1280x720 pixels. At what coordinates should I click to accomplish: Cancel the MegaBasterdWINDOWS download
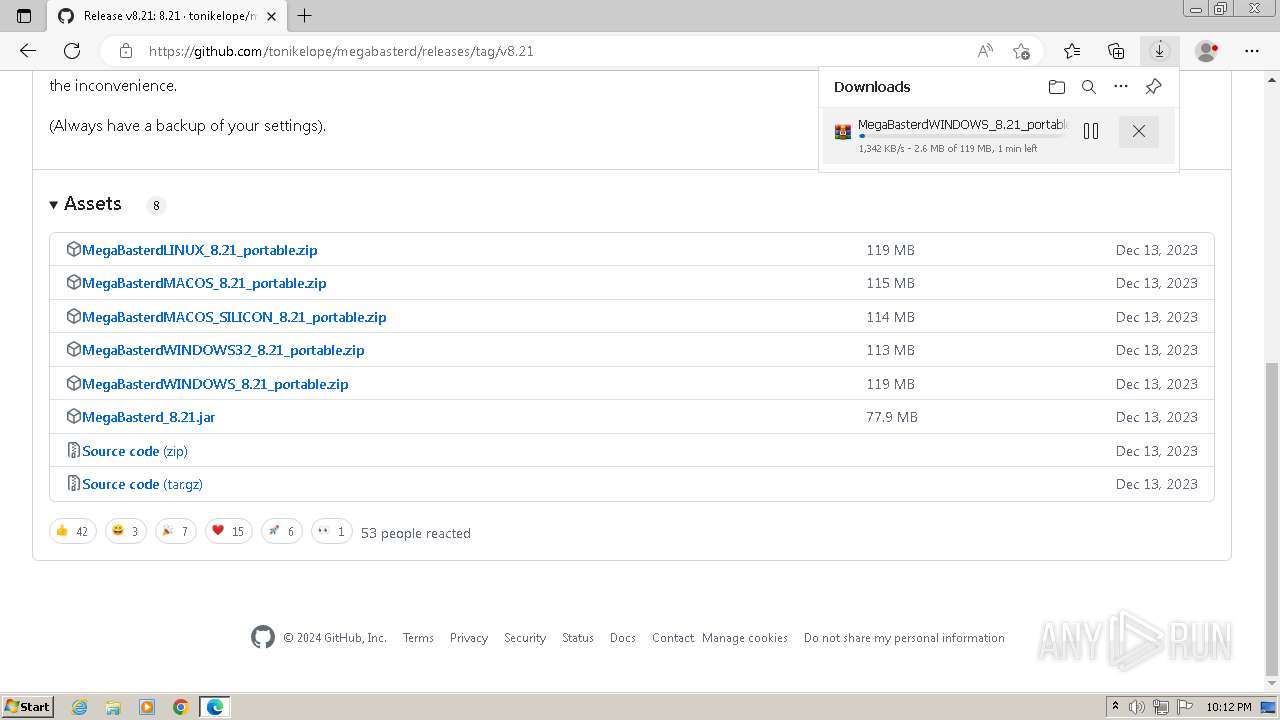1138,131
